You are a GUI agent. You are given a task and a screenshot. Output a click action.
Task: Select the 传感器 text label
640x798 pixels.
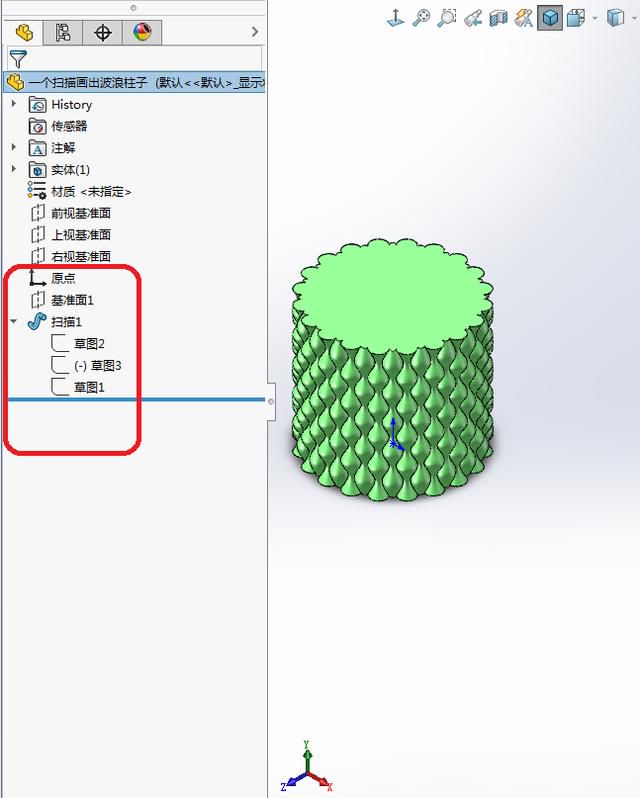click(69, 126)
